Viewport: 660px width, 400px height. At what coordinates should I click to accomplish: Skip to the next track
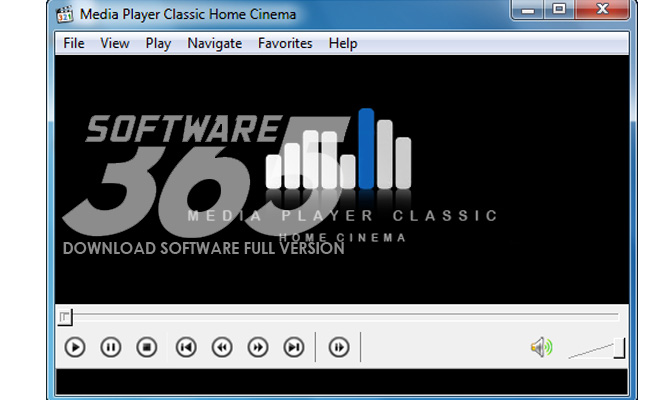point(293,347)
